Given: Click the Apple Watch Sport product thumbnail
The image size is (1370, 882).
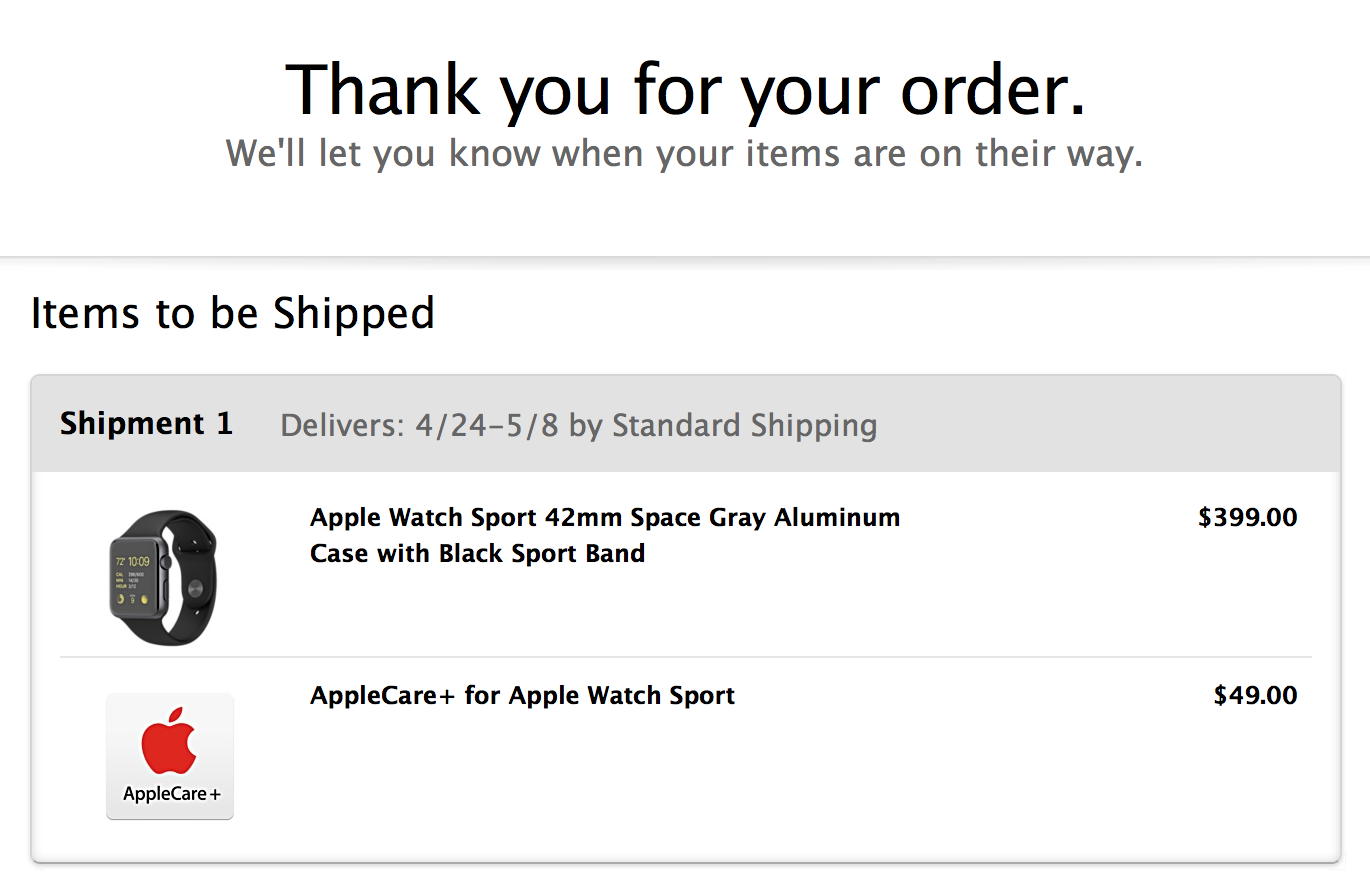Looking at the screenshot, I should point(163,577).
